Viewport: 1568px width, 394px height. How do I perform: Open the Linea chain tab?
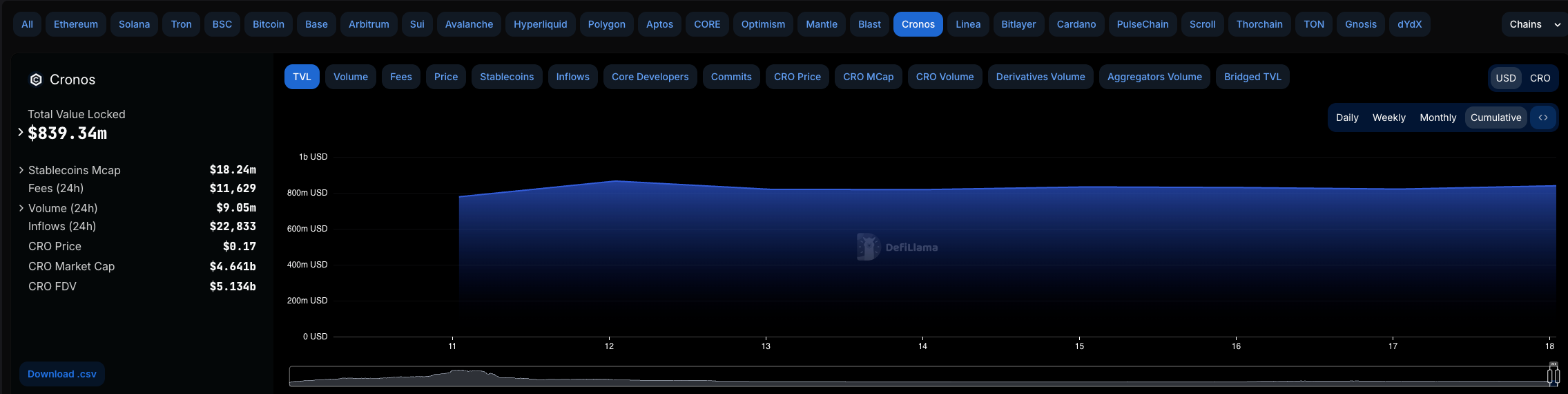pos(968,24)
